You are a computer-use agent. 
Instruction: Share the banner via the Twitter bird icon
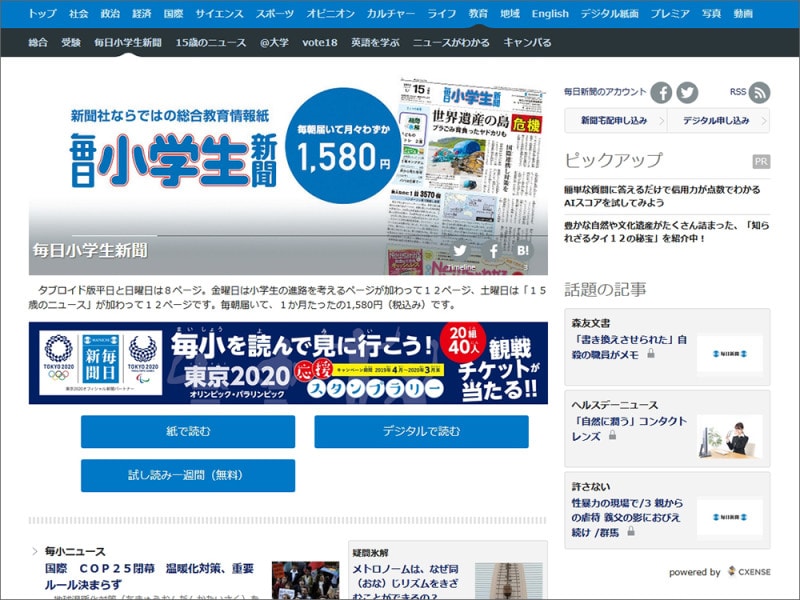click(459, 251)
